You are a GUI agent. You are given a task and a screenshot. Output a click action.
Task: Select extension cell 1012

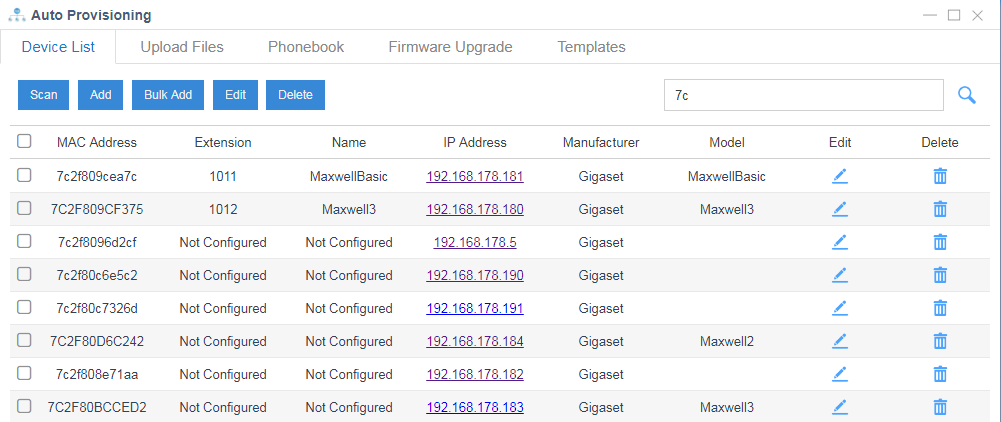click(223, 209)
